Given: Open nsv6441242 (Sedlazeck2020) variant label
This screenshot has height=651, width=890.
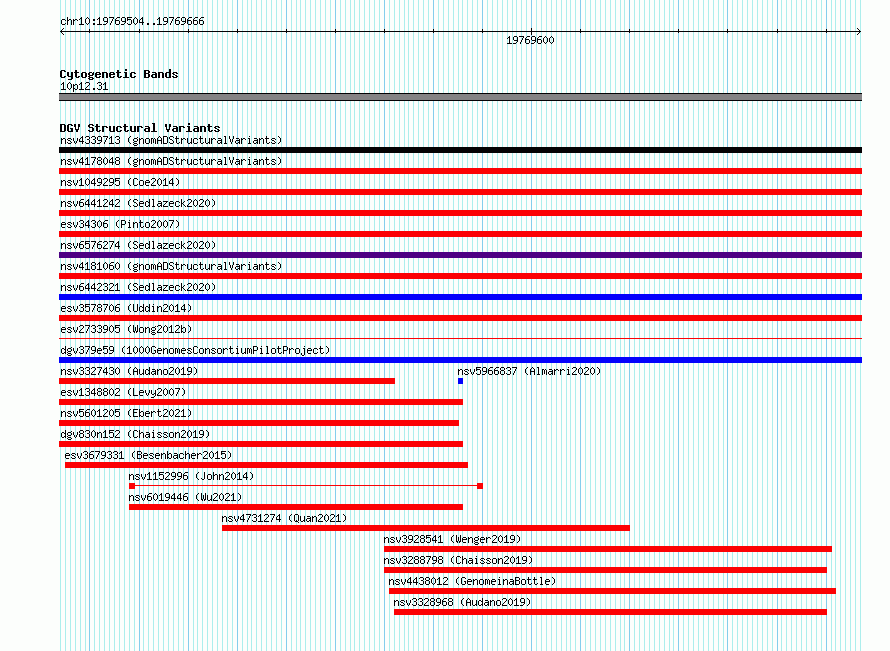Looking at the screenshot, I should pyautogui.click(x=138, y=203).
